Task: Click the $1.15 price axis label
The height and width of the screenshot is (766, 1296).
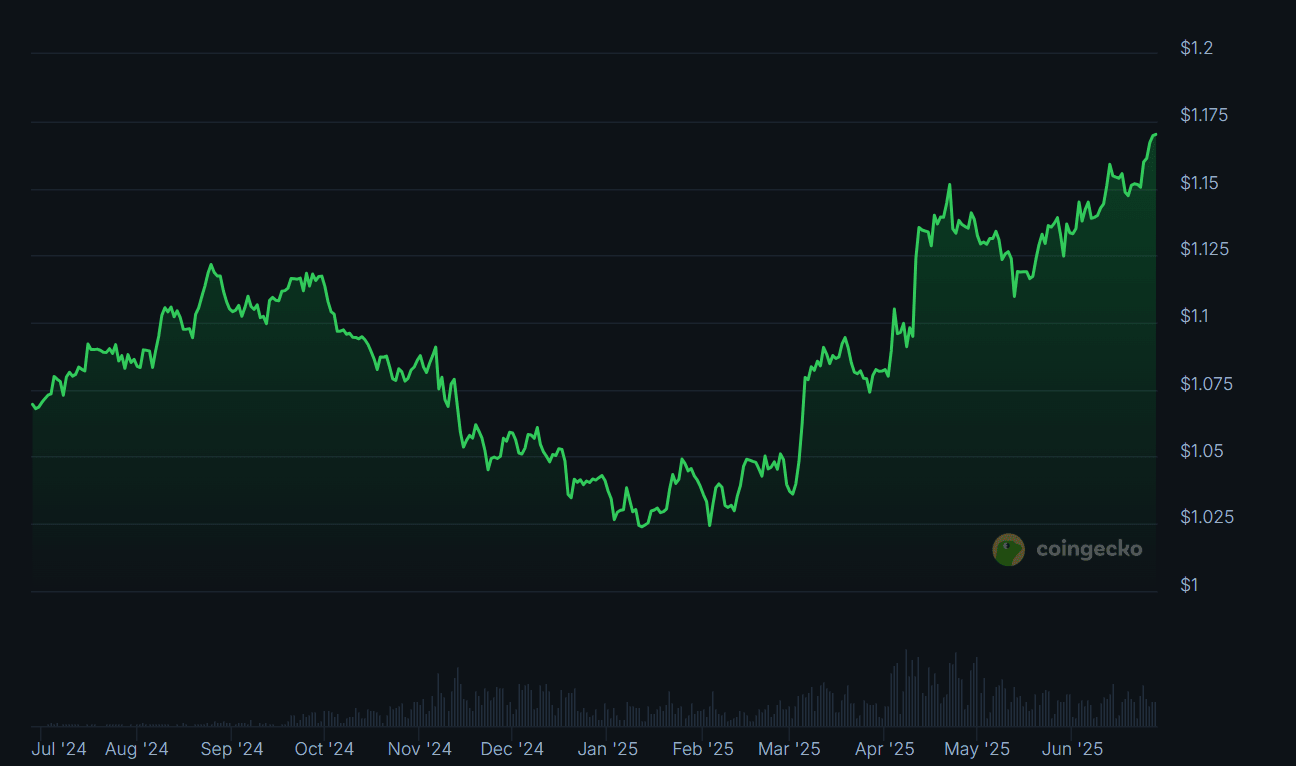Action: point(1200,183)
